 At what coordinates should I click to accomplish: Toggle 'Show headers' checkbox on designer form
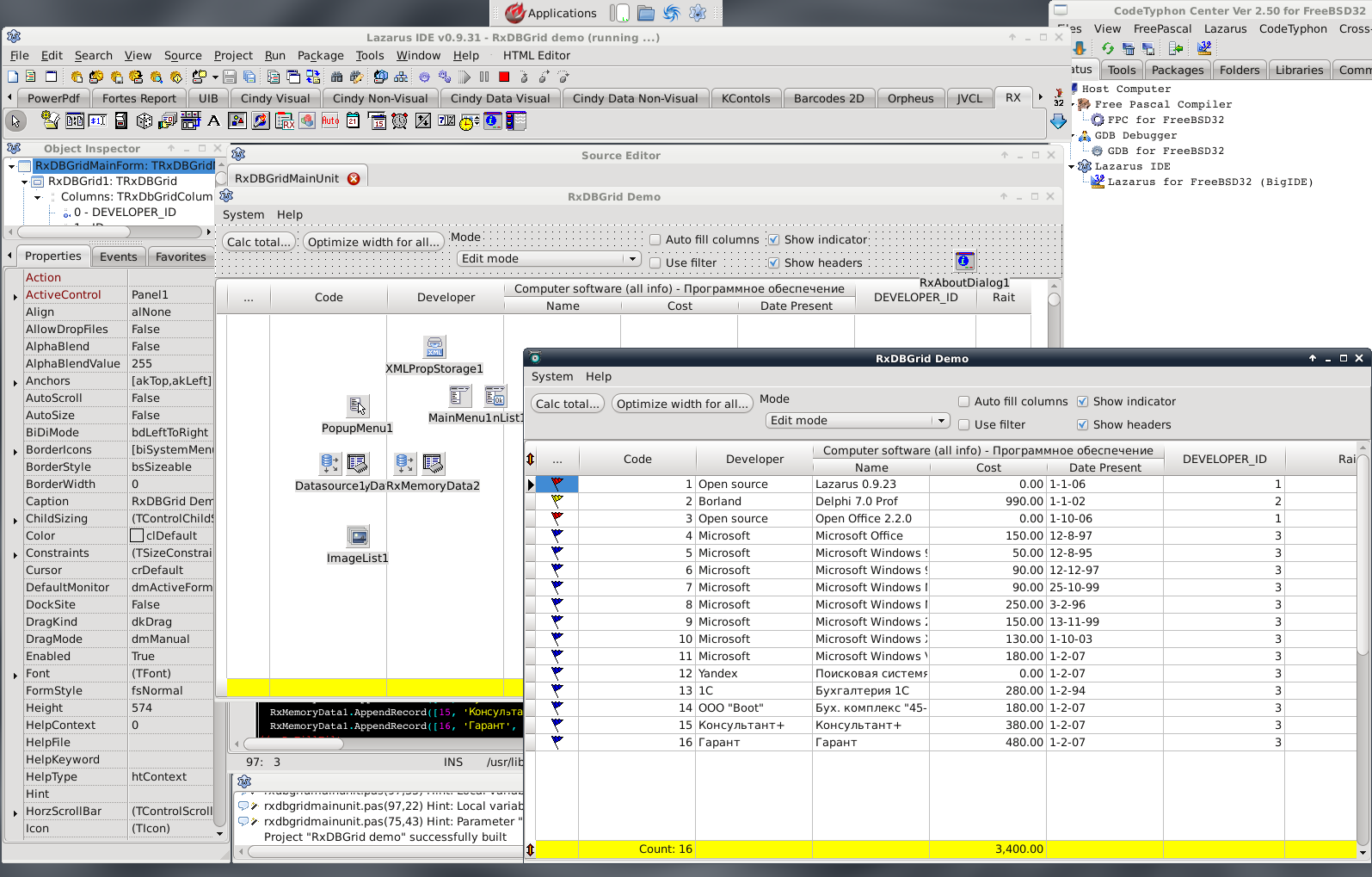click(774, 262)
